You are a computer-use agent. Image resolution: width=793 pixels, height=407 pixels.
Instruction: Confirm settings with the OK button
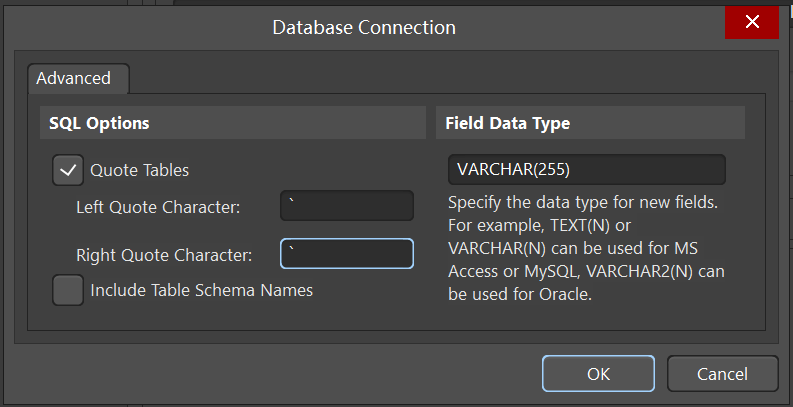pos(598,374)
